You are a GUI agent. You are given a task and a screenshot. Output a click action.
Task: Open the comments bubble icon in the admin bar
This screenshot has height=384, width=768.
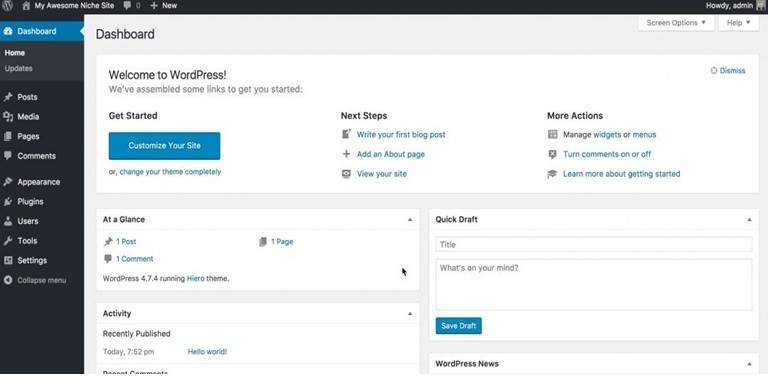point(127,6)
